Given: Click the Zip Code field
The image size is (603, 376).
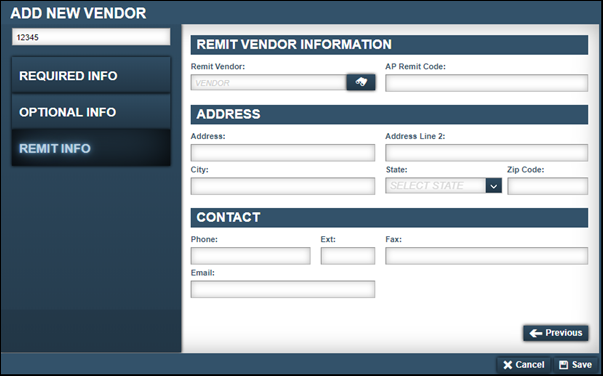Looking at the screenshot, I should click(548, 186).
